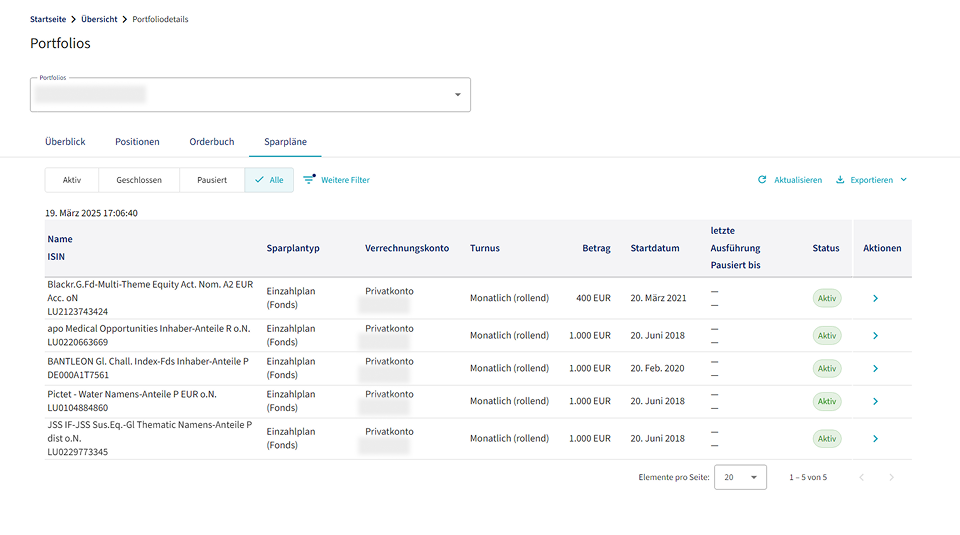960x535 pixels.
Task: Expand the Exportieren dropdown chevron
Action: tap(904, 179)
